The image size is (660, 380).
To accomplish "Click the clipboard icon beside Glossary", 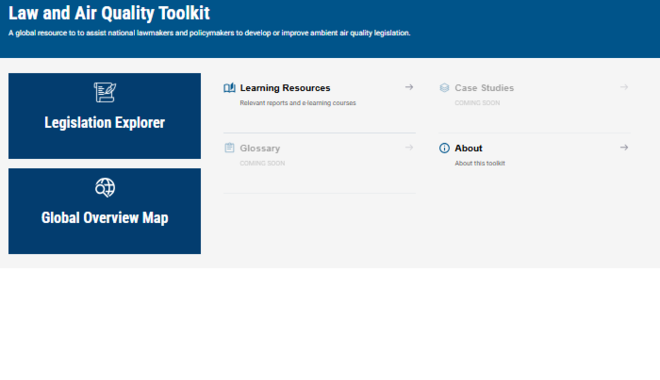I will (x=229, y=148).
